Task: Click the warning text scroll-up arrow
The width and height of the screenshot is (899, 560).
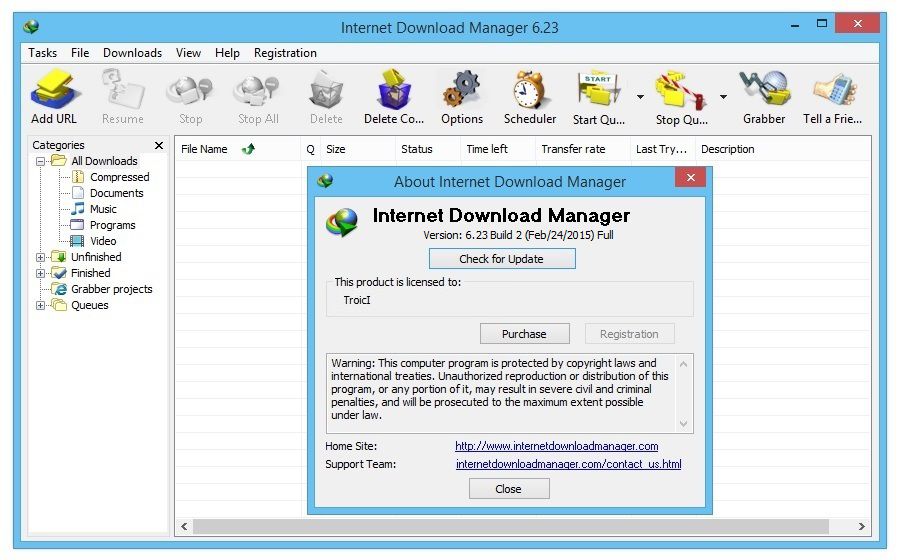Action: click(683, 364)
